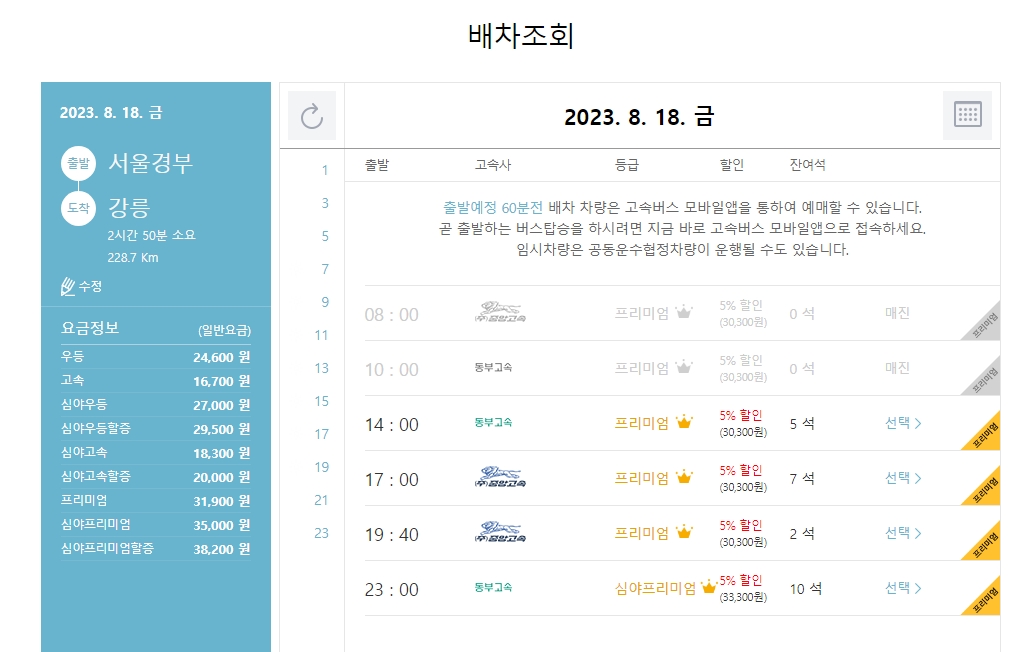
Task: Click bus company logo on 17:00 row
Action: (500, 477)
